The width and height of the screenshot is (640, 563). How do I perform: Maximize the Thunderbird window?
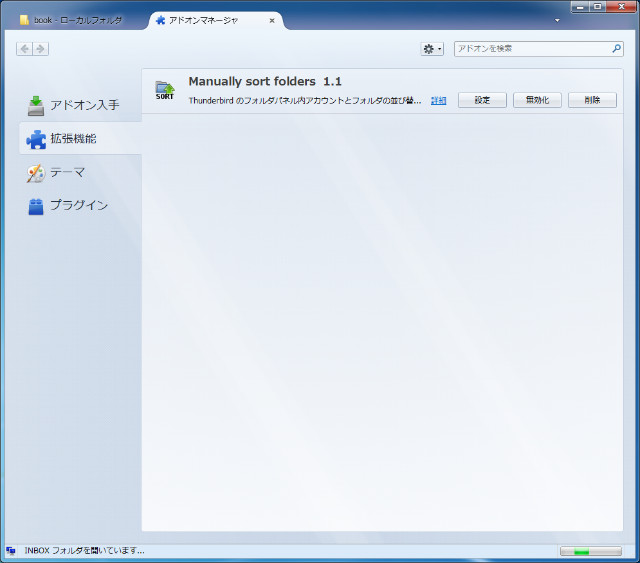tap(598, 7)
